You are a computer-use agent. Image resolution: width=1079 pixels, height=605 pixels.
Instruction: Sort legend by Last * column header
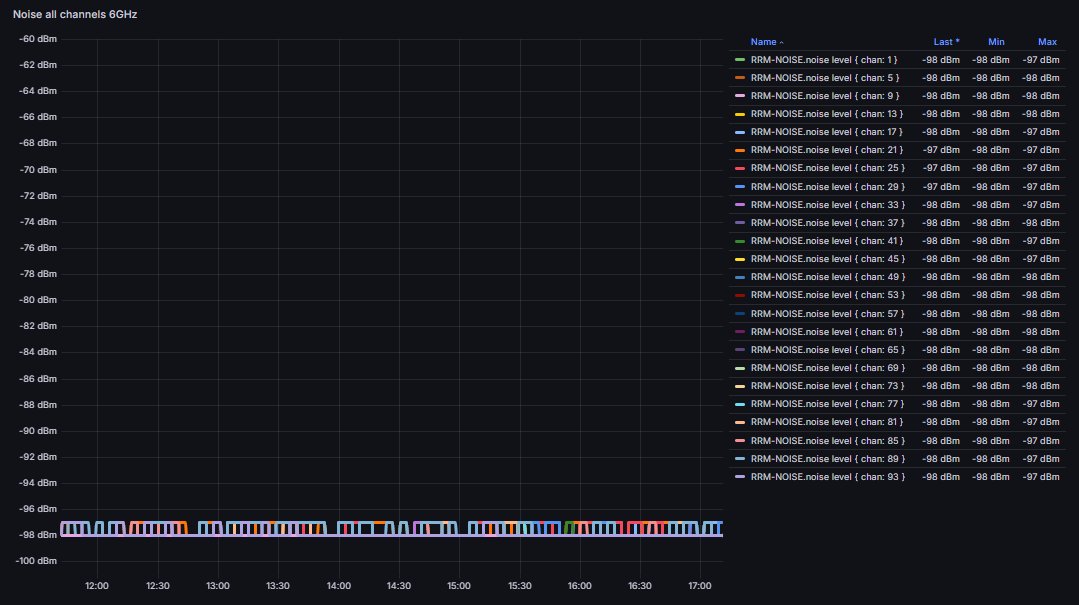946,42
